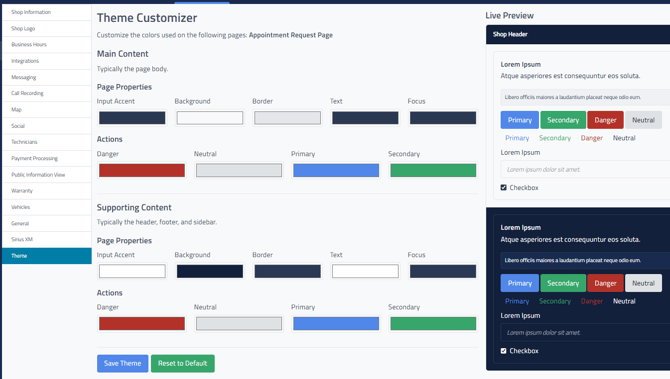Click Shop Header bar in Live Preview
The image size is (670, 379).
(x=578, y=34)
